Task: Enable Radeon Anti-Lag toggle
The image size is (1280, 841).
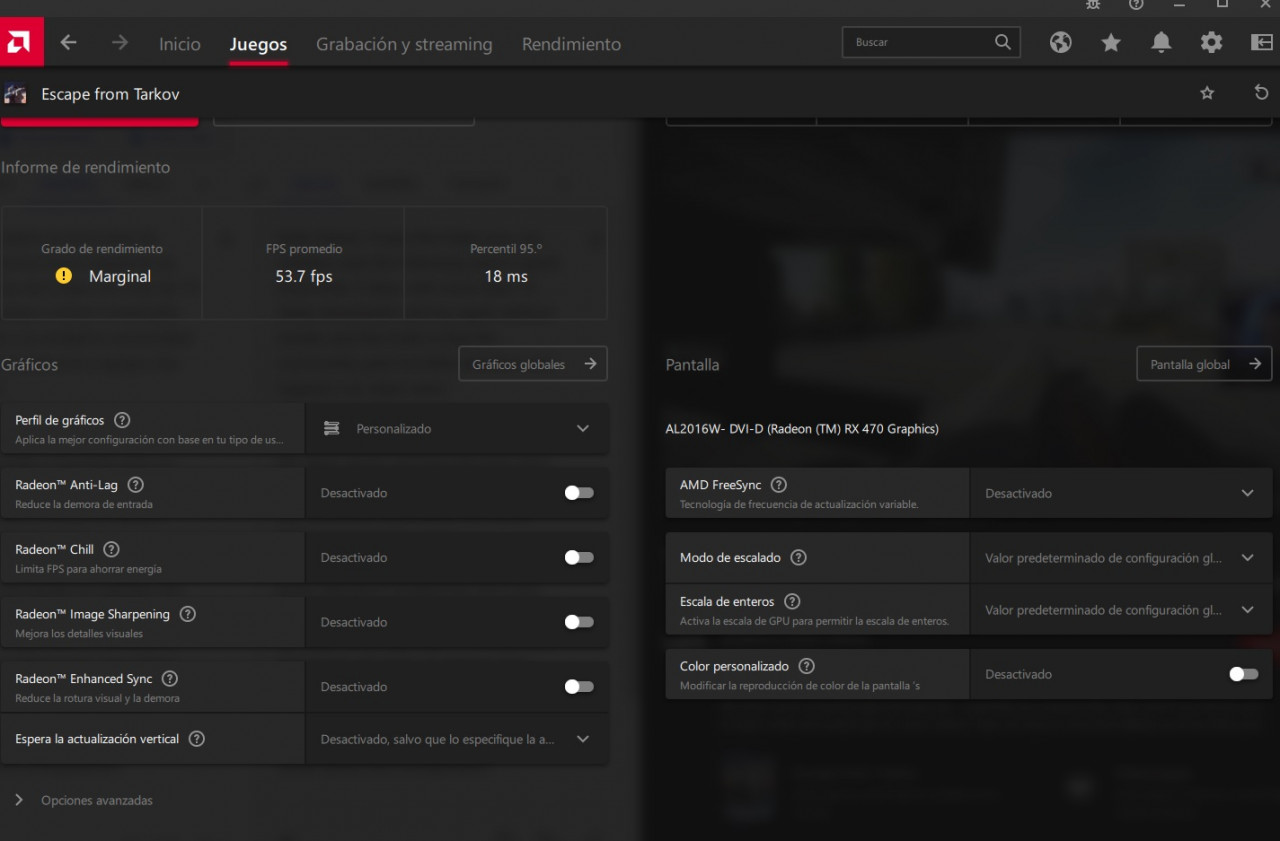Action: [579, 493]
